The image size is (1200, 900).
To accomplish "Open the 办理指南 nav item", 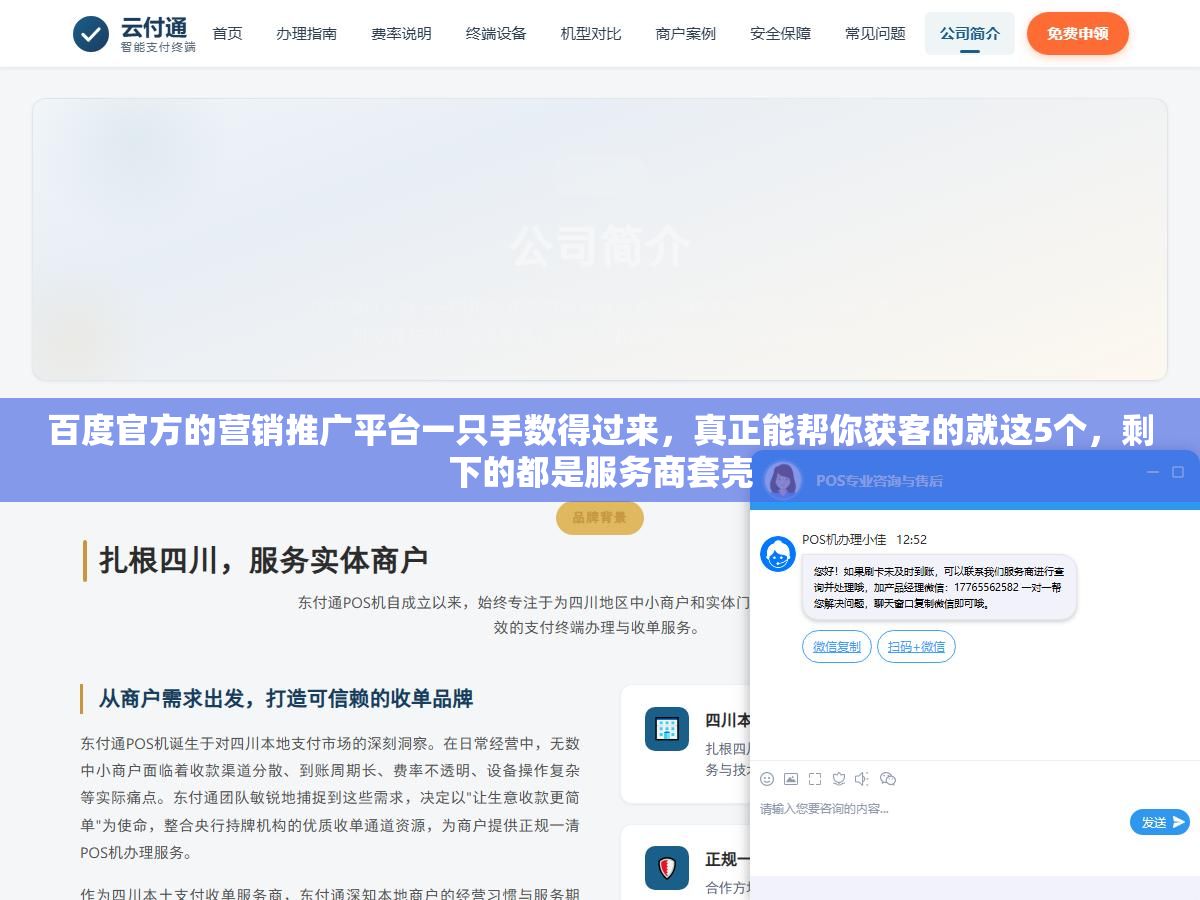I will [x=307, y=34].
